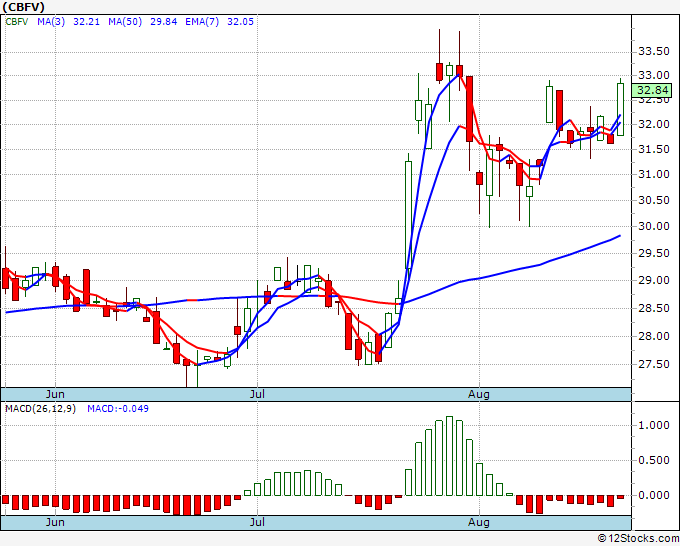Click Jul on the price chart timeline
Screen dimensions: 680x546
(x=258, y=394)
